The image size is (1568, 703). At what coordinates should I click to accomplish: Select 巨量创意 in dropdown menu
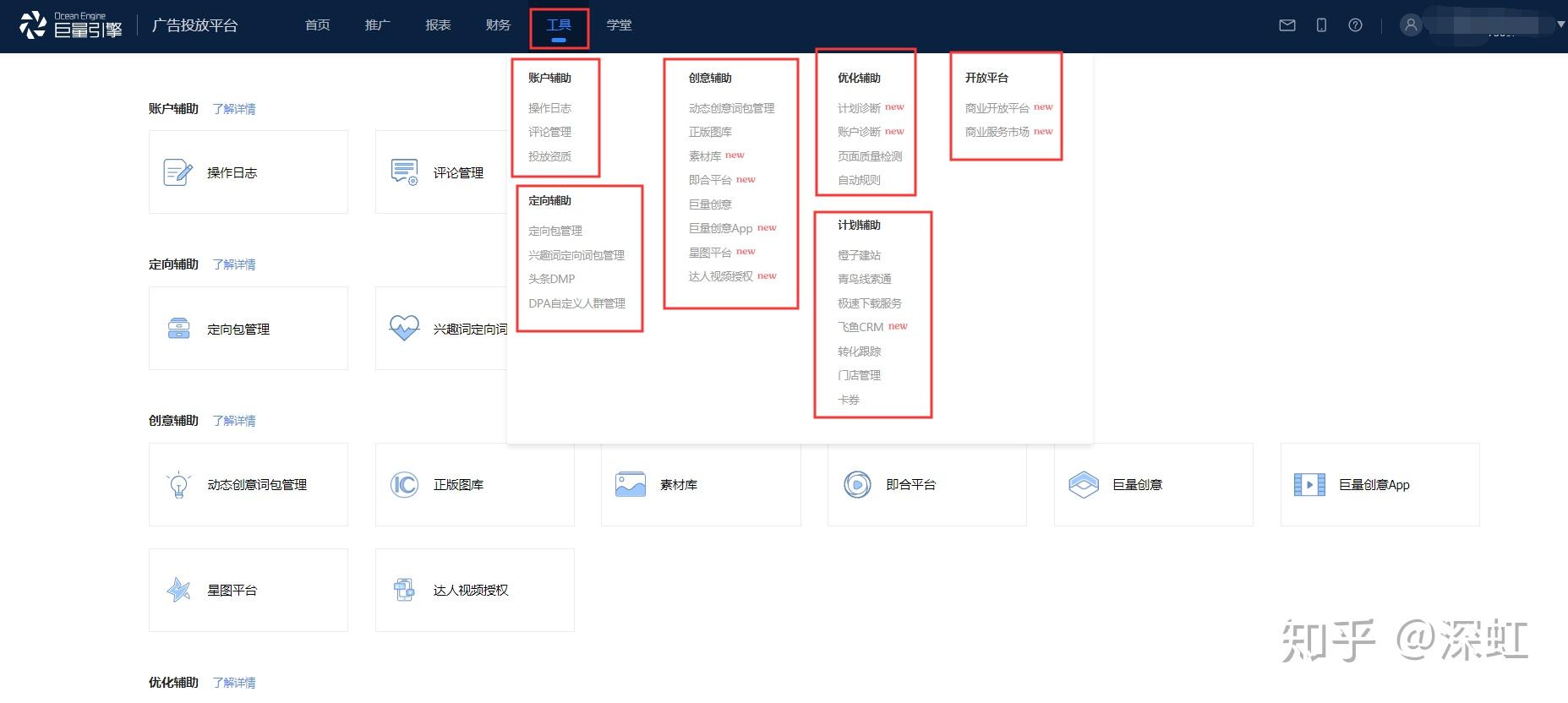coord(710,204)
